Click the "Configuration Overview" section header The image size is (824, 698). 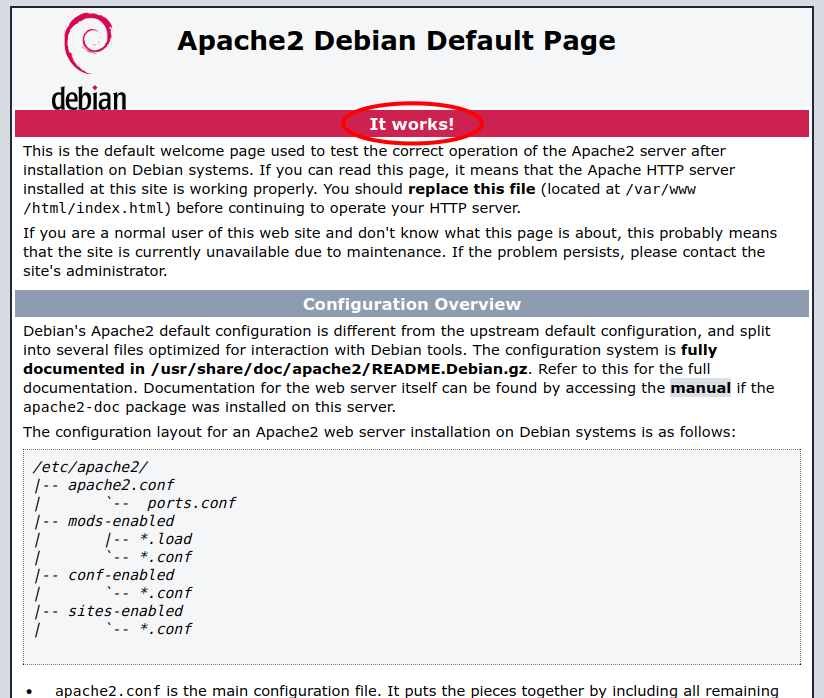pyautogui.click(x=412, y=304)
